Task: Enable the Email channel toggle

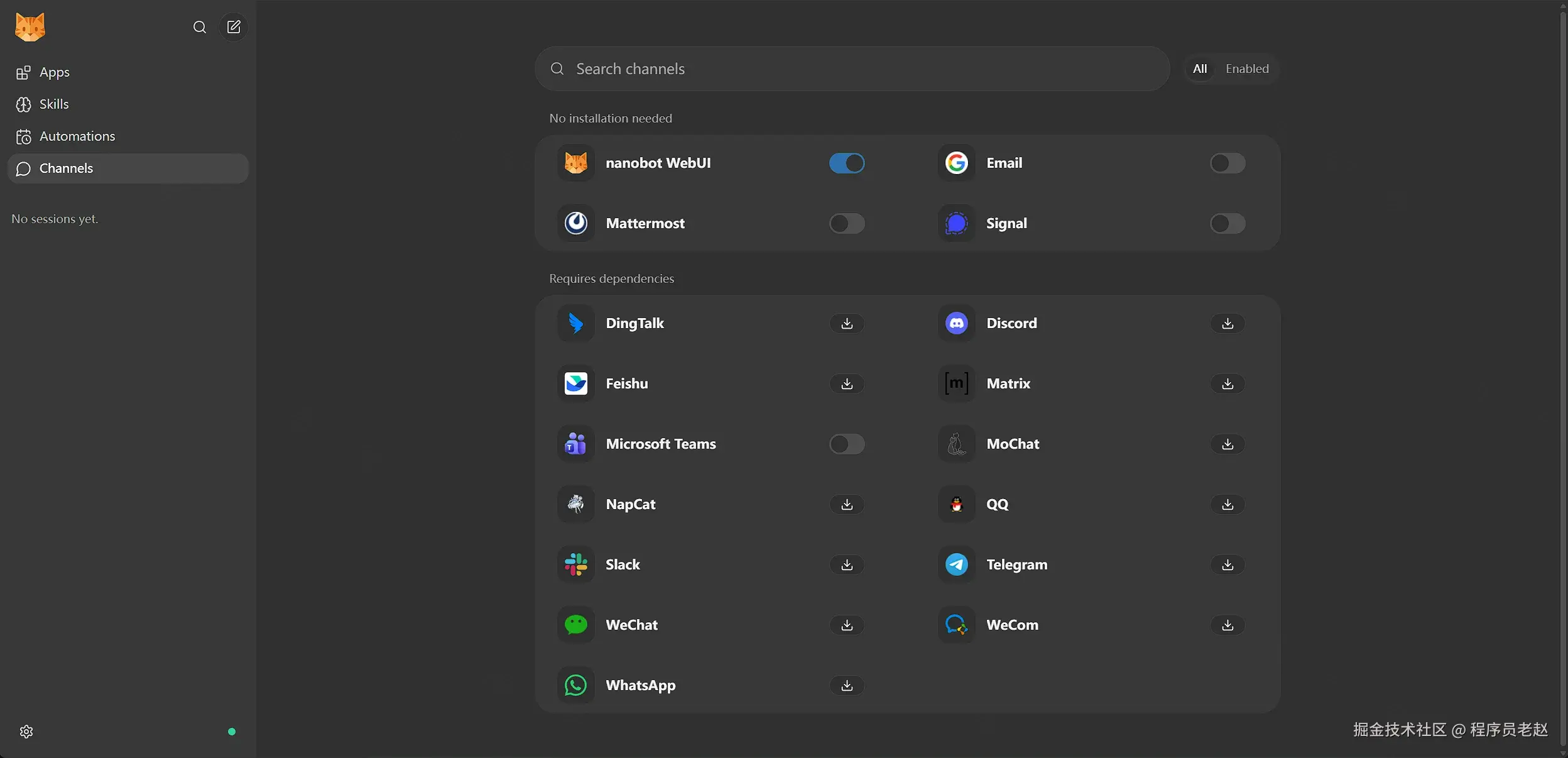Action: point(1228,163)
